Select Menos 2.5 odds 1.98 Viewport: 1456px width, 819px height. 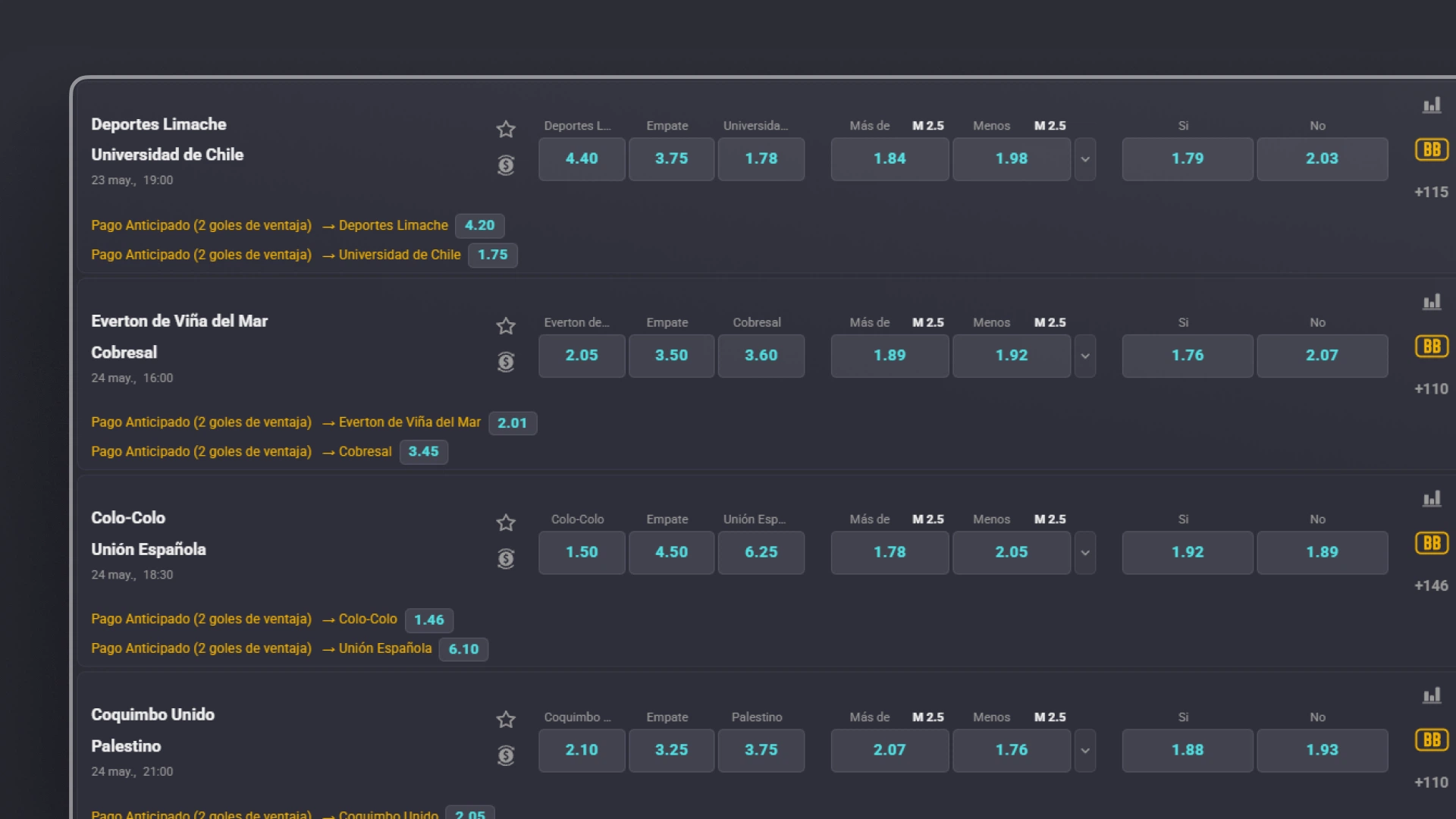point(1012,159)
